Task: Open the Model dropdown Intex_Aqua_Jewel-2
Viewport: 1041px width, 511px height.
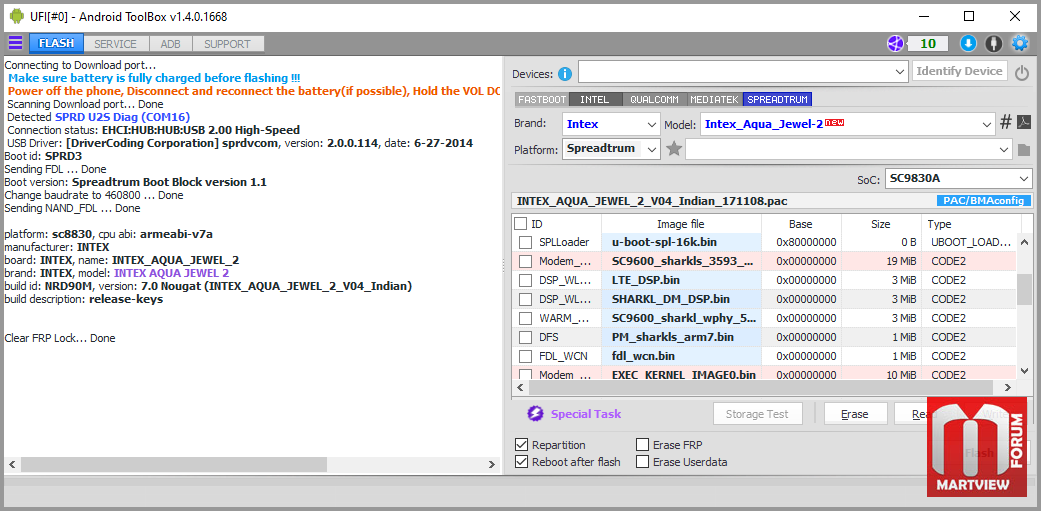Action: pos(846,123)
